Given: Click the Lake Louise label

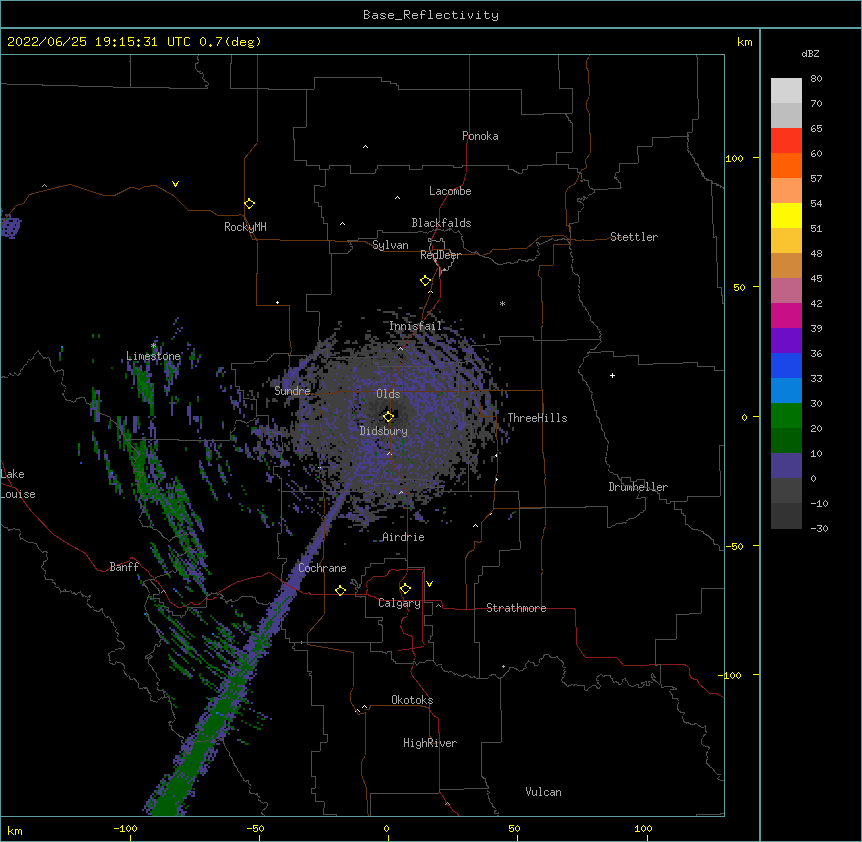Looking at the screenshot, I should point(18,484).
